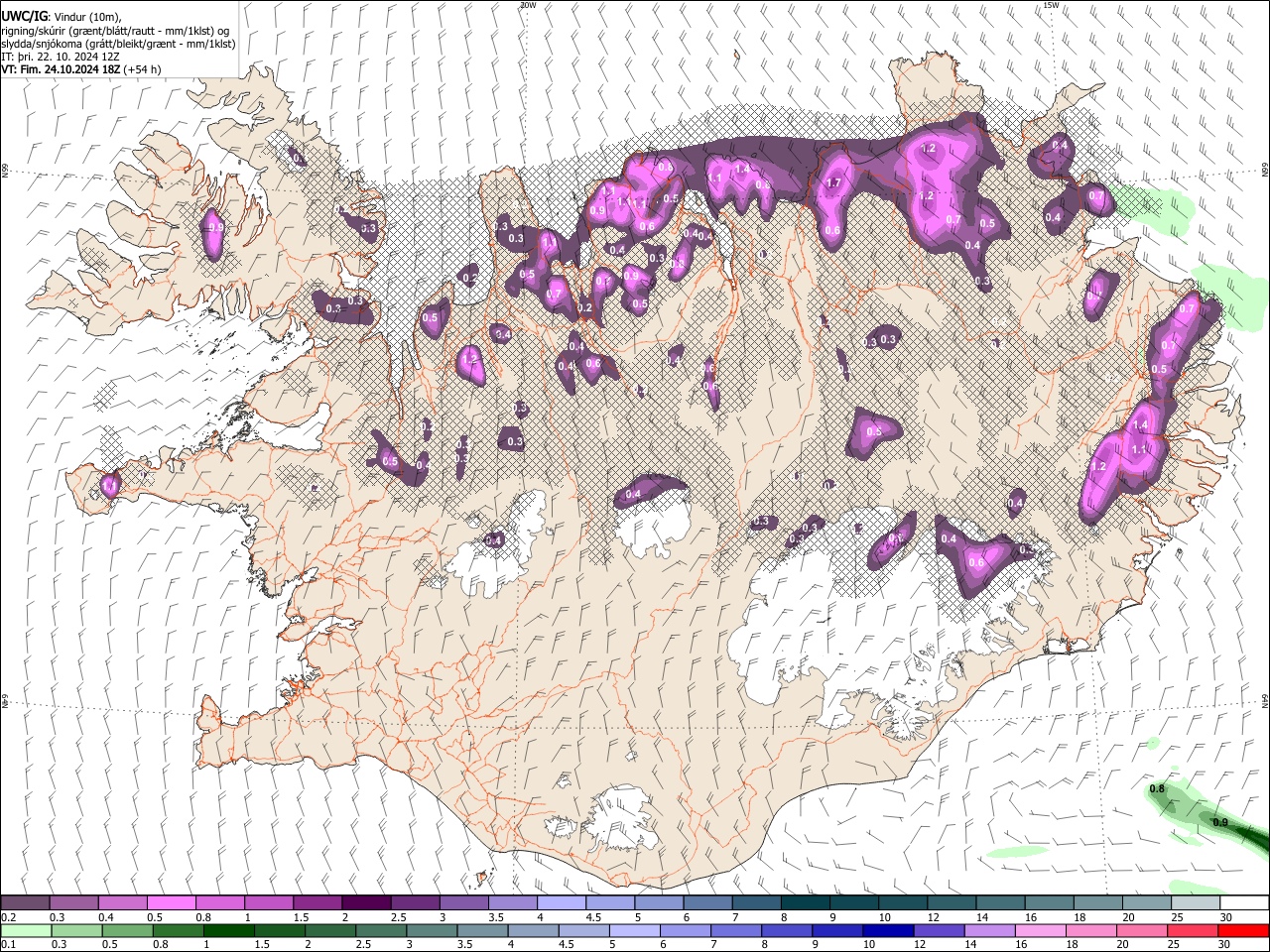Click the '30' label in the lower legend row

(1226, 945)
